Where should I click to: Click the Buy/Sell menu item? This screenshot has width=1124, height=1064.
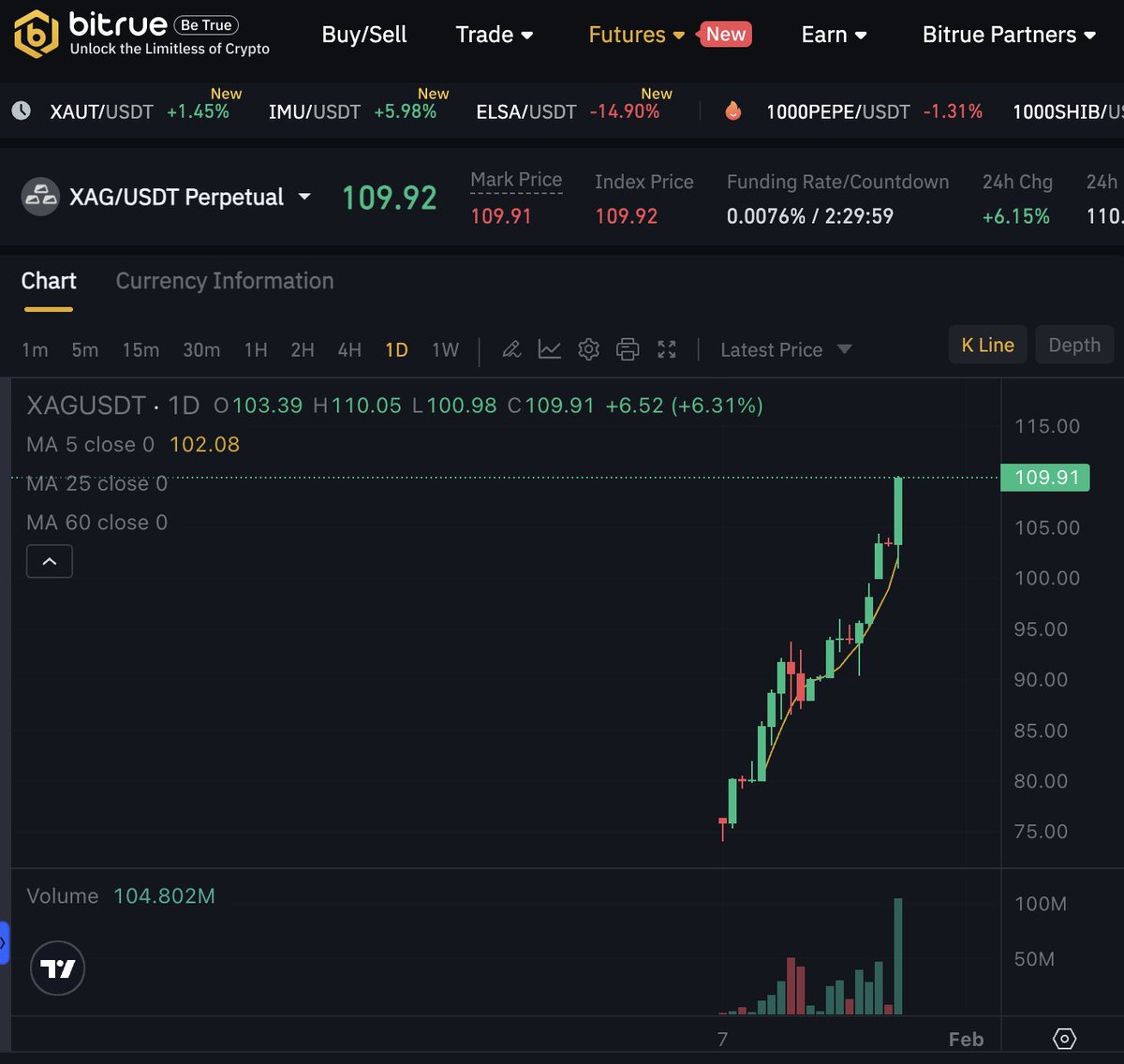[364, 35]
